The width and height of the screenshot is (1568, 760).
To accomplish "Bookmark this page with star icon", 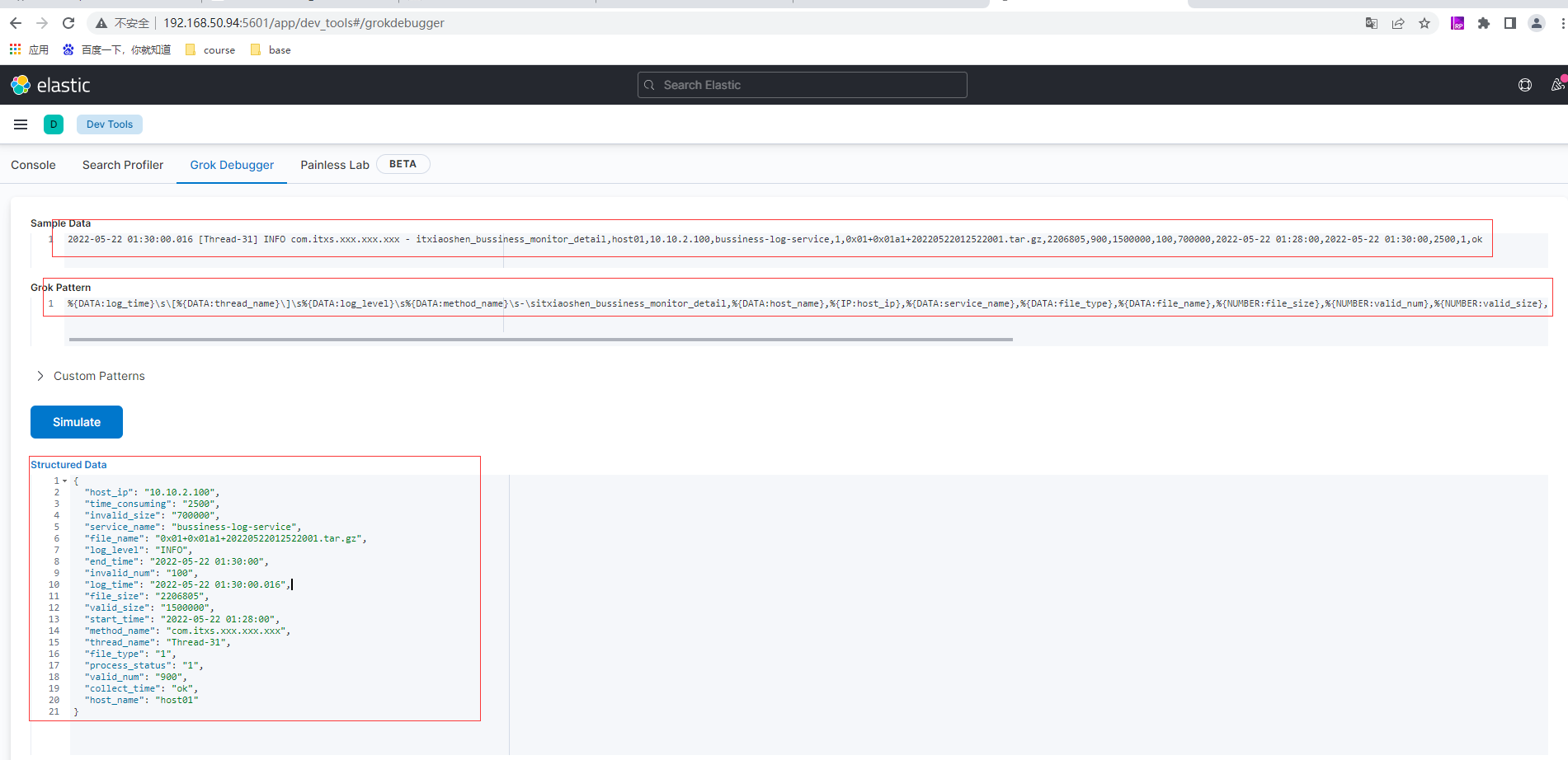I will 1424,23.
